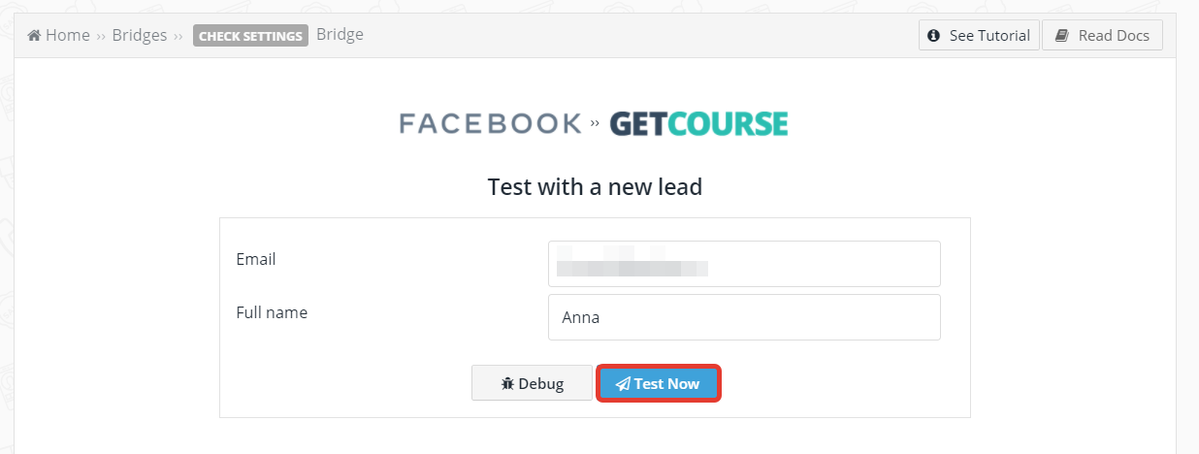Click the Debug button label

tap(541, 384)
